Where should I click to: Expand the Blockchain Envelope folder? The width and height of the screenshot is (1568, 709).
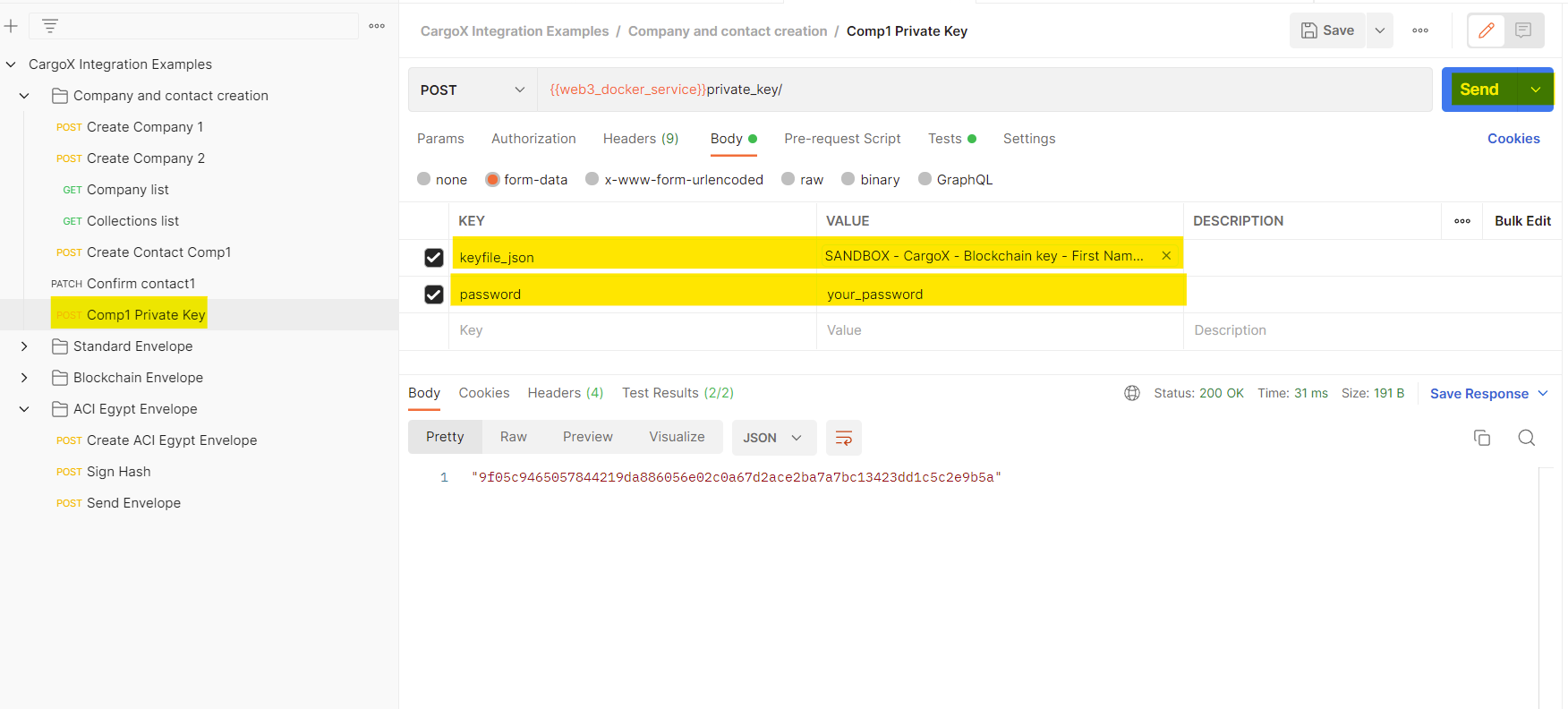coord(24,378)
